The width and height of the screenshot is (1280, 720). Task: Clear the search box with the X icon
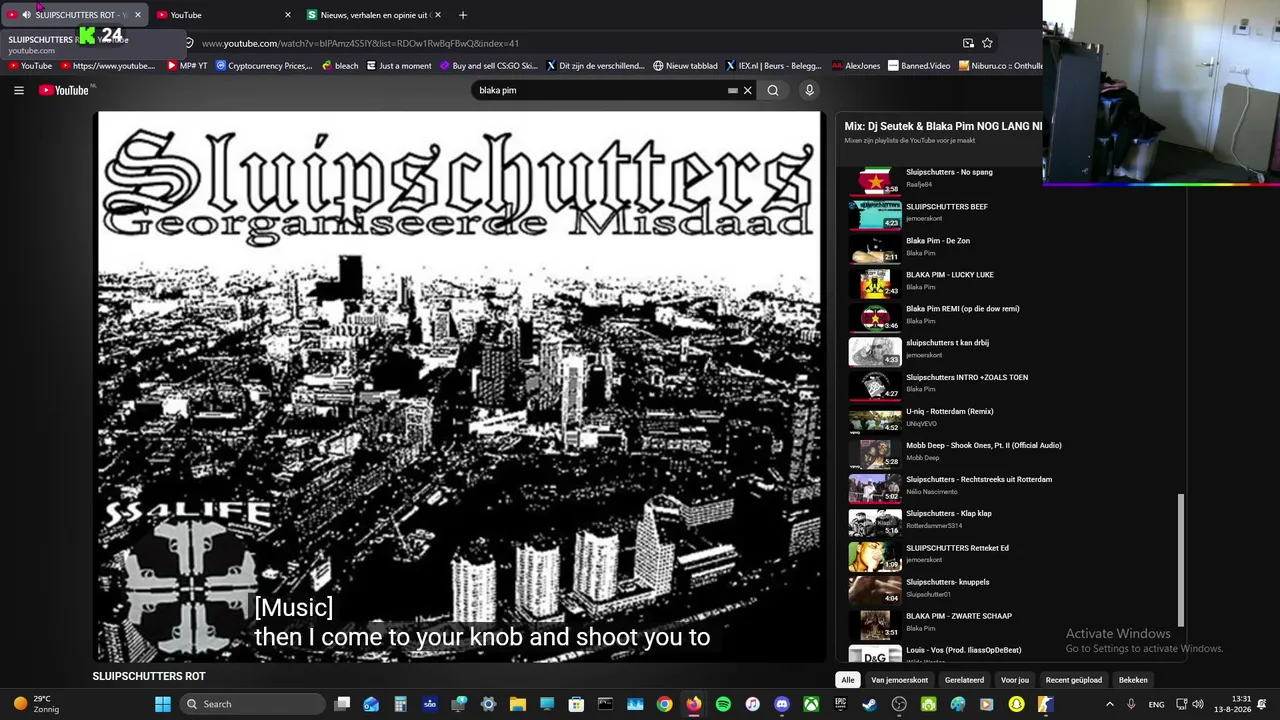pyautogui.click(x=747, y=90)
